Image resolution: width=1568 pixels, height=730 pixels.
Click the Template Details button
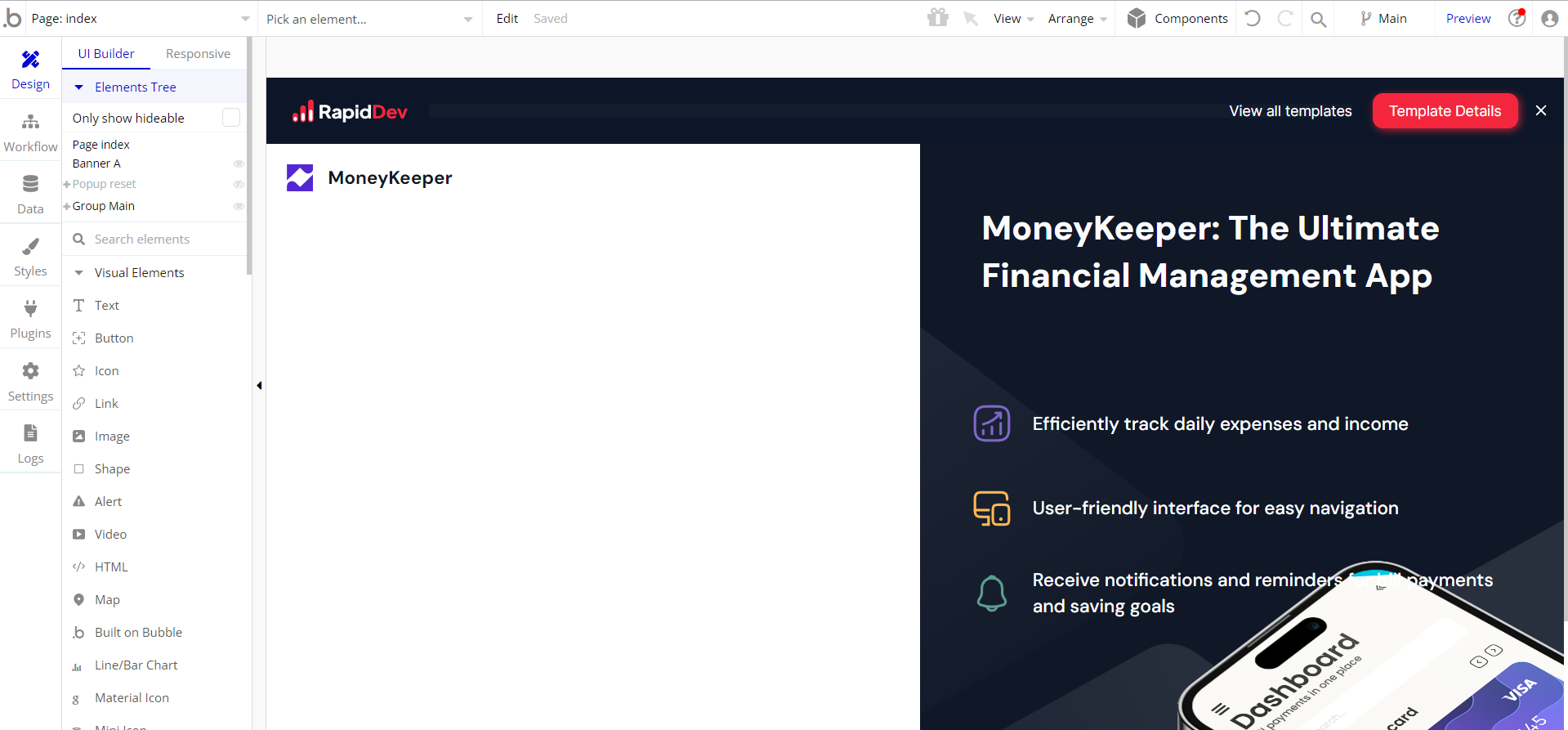tap(1445, 110)
